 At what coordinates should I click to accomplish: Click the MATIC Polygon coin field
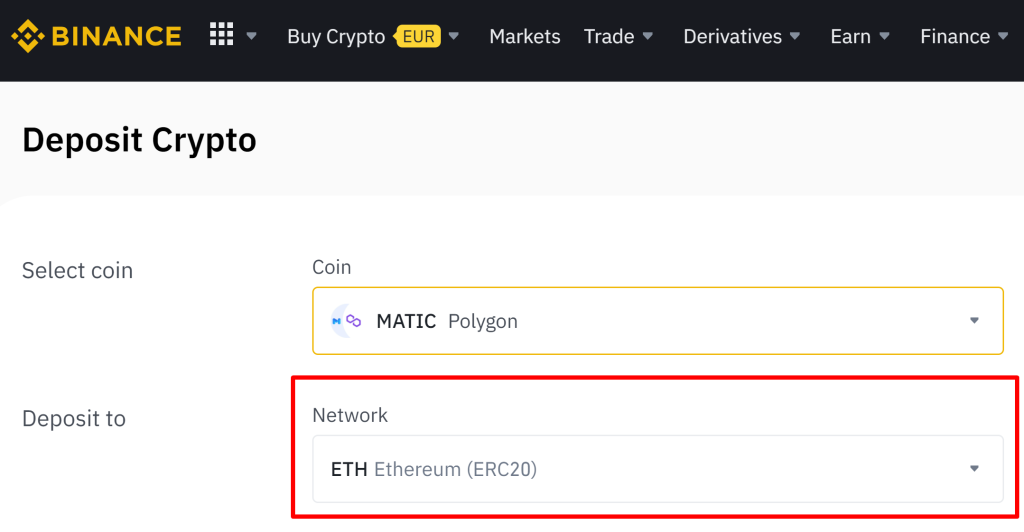pyautogui.click(x=657, y=321)
